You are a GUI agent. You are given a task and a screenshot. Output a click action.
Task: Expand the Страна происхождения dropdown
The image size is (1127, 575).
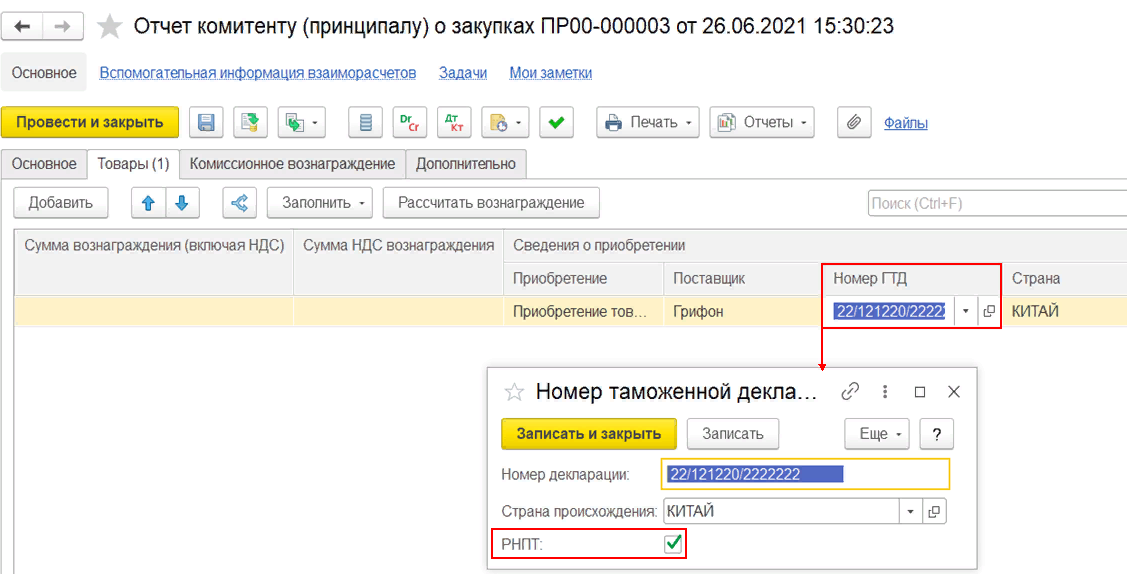(x=910, y=511)
